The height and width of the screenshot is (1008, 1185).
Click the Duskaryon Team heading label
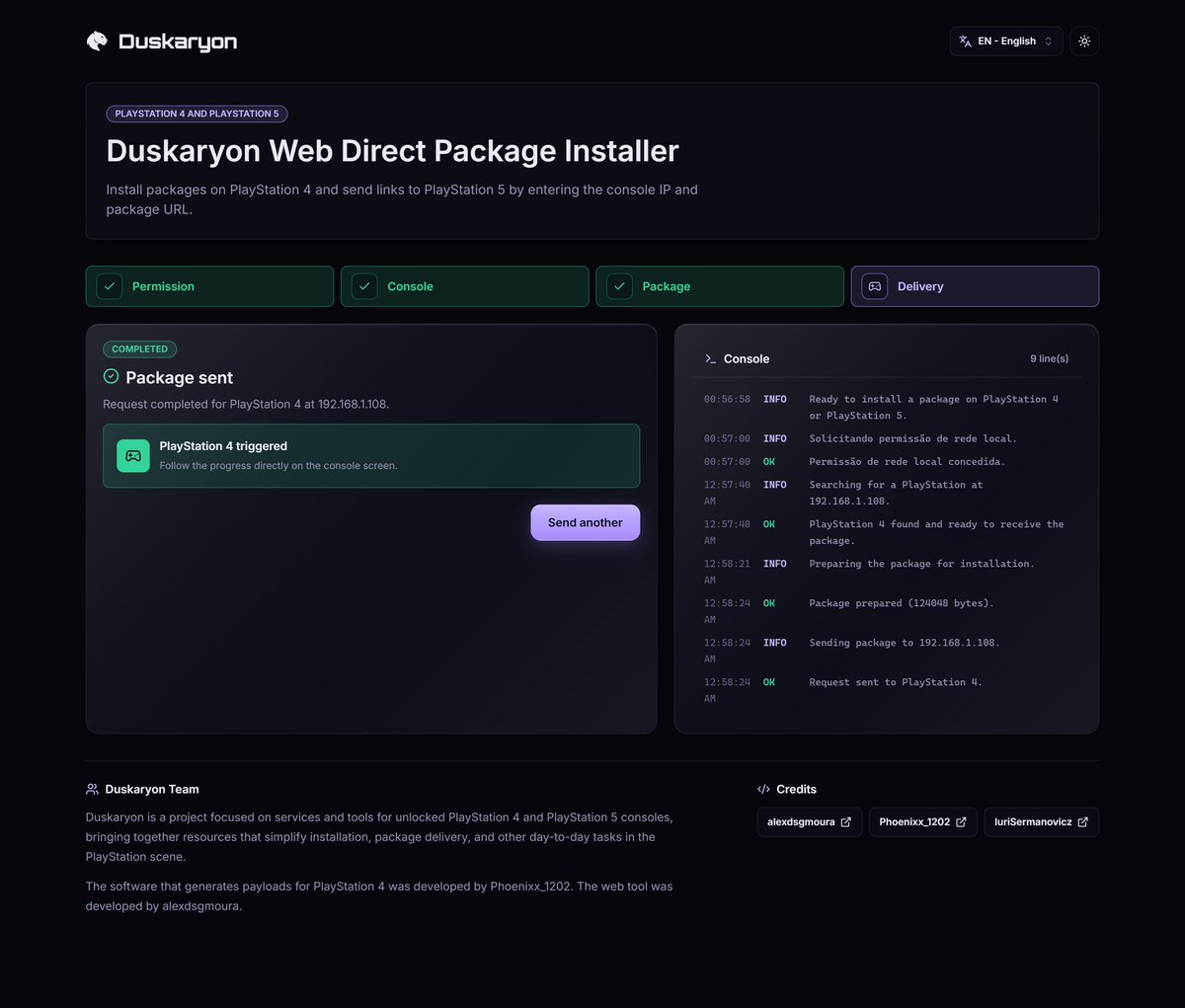click(152, 789)
